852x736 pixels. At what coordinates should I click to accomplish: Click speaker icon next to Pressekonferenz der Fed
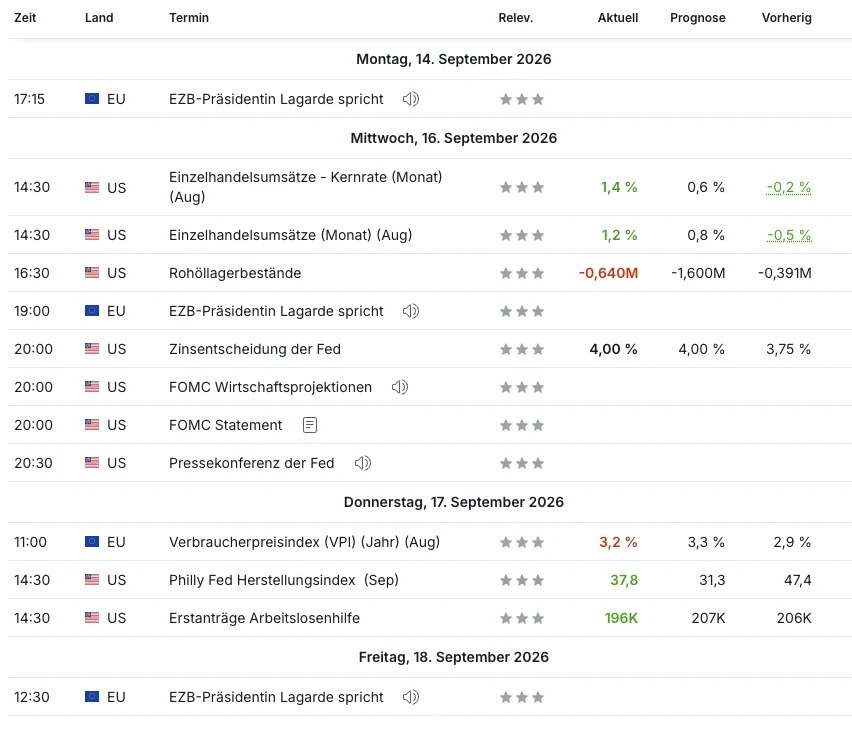coord(363,463)
